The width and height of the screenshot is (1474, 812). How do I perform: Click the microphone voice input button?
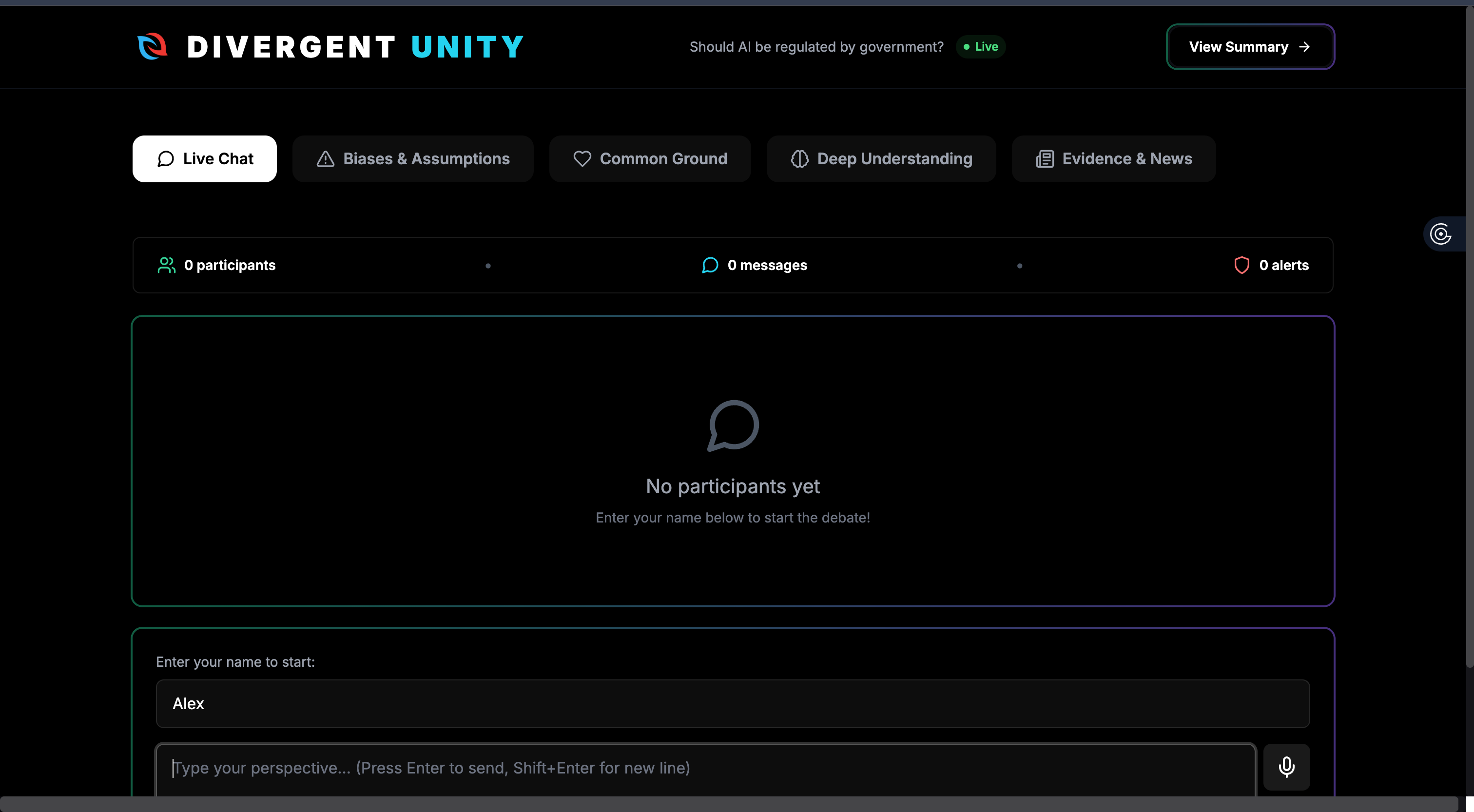[x=1286, y=767]
